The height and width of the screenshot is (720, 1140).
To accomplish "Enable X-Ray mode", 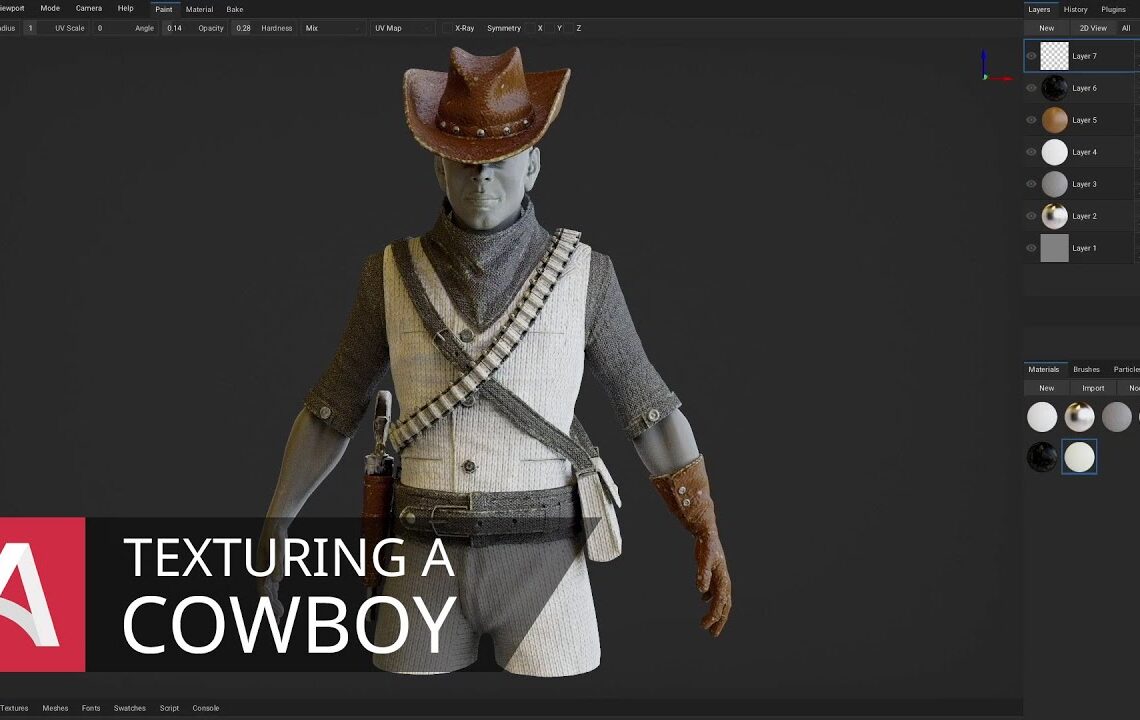I will [x=462, y=28].
